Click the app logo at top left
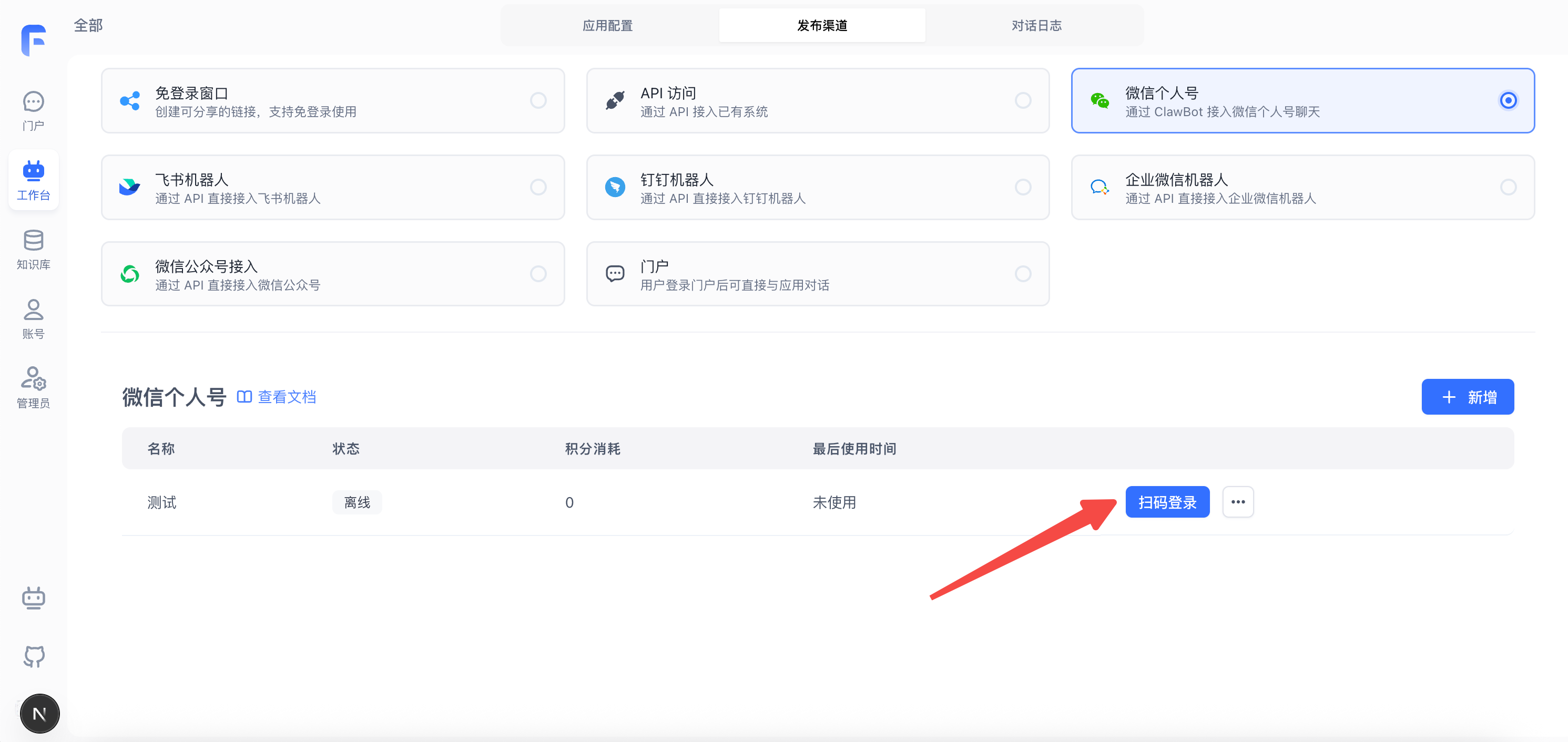The height and width of the screenshot is (742, 1568). tap(34, 40)
